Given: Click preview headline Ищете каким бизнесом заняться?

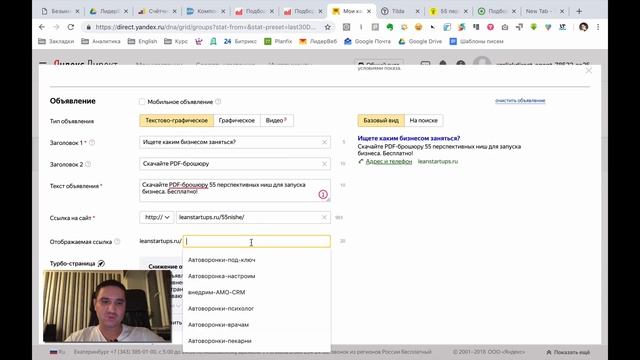Looking at the screenshot, I should 409,138.
